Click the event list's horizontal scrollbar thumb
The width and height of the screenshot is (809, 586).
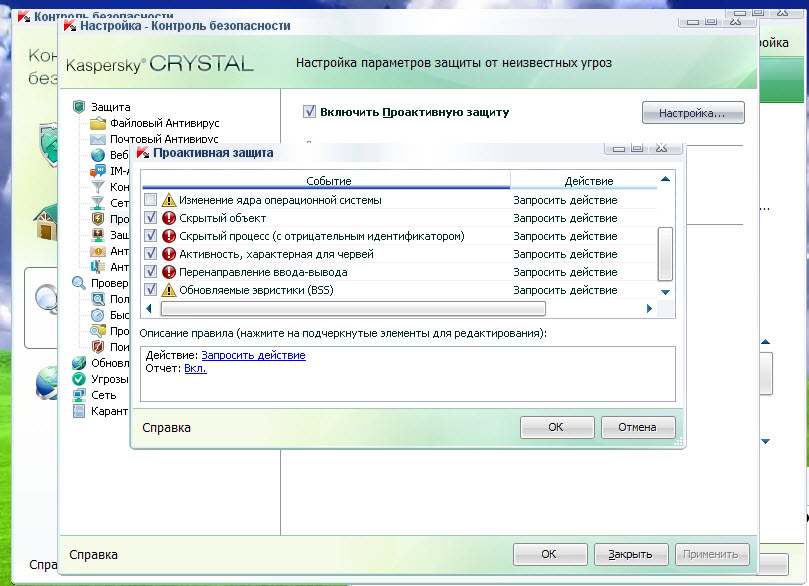[x=353, y=308]
